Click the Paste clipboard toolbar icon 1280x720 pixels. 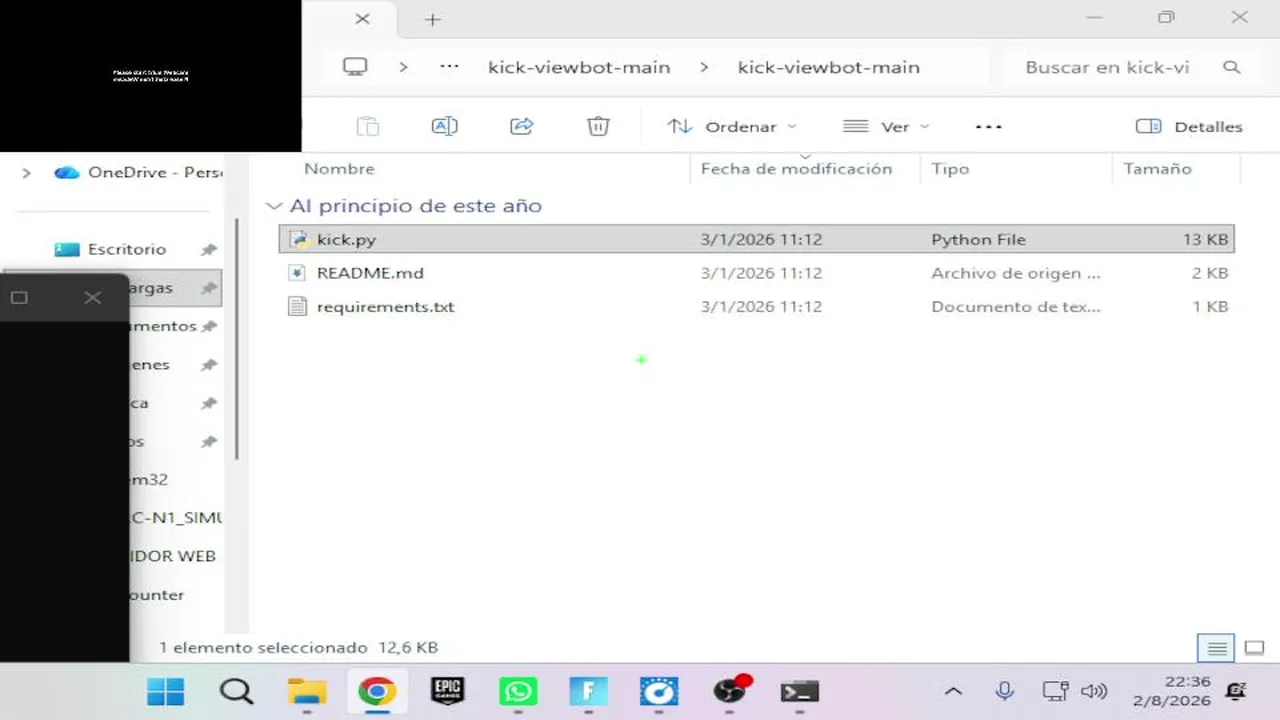[x=368, y=126]
